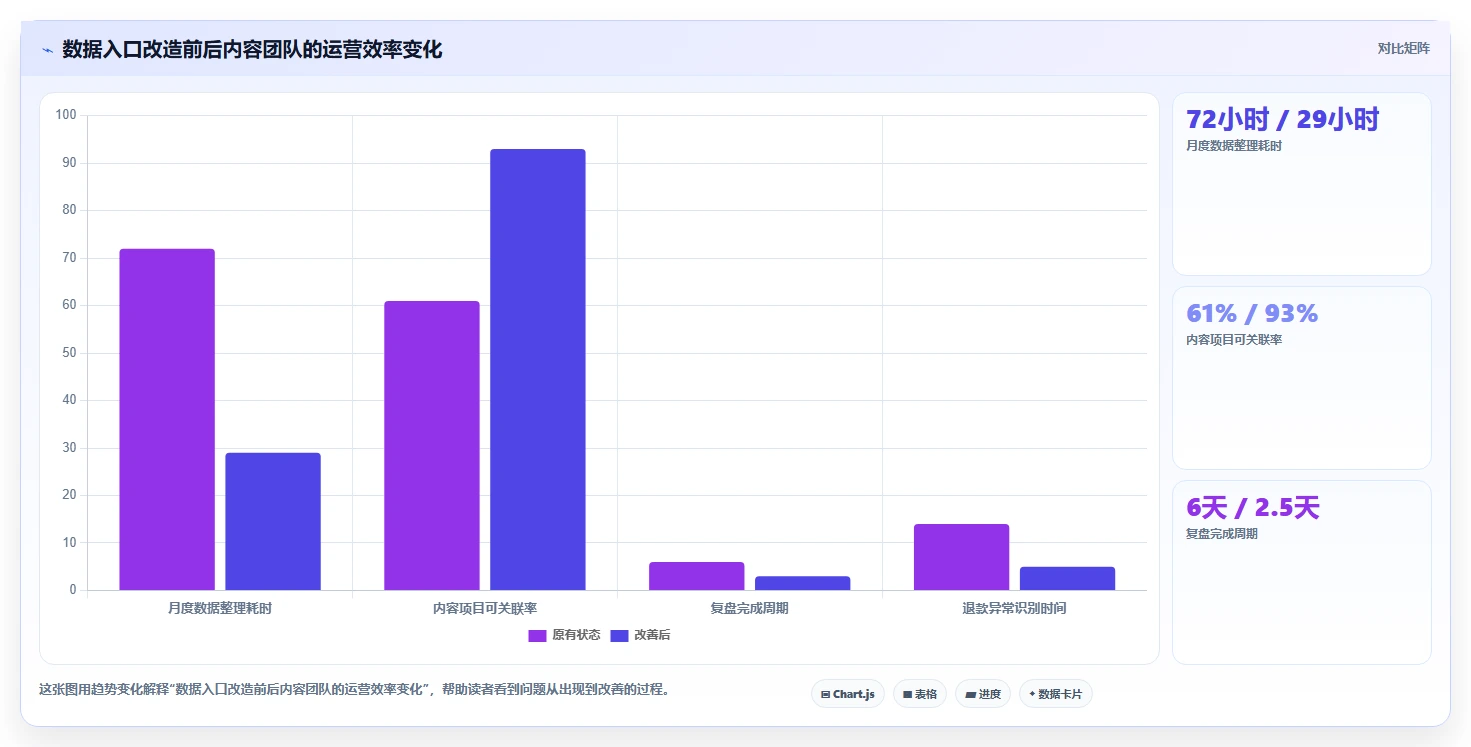The height and width of the screenshot is (747, 1471).
Task: Click the lightning icon beside the chart title
Action: [x=48, y=50]
